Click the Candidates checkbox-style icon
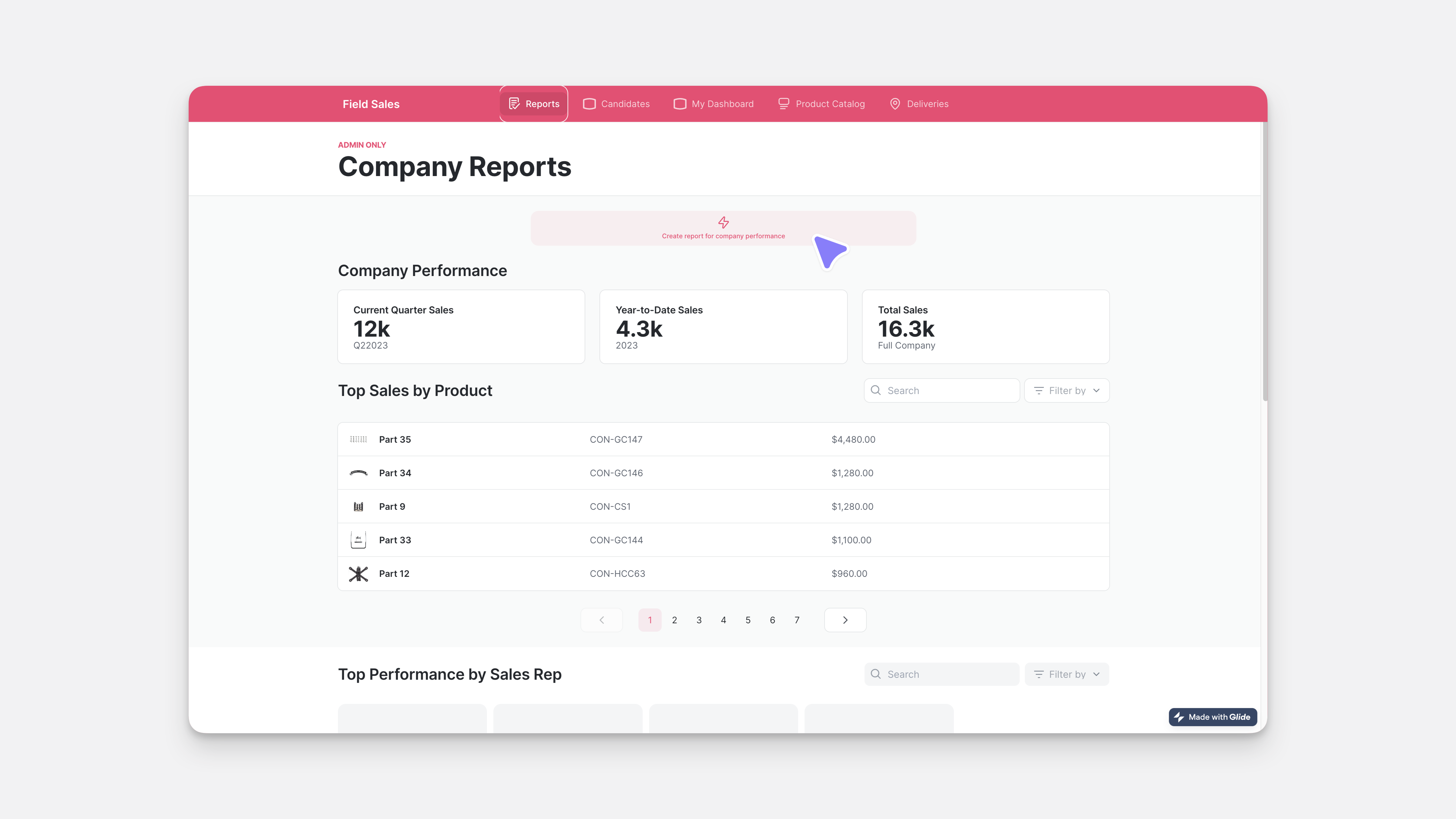This screenshot has height=819, width=1456. tap(589, 104)
